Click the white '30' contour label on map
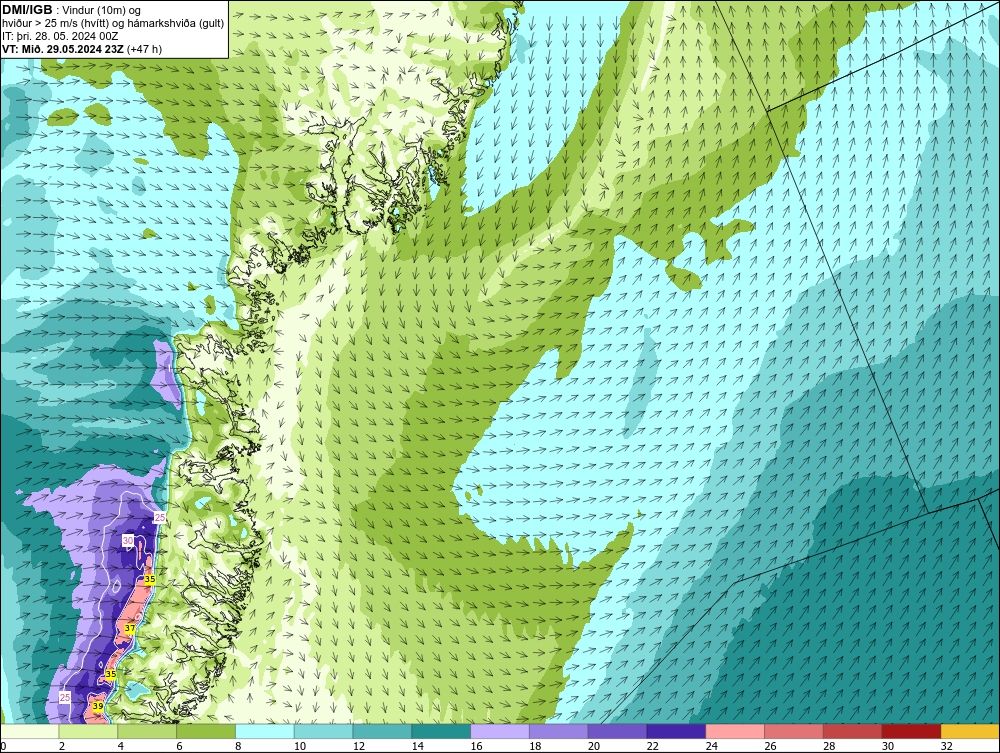The image size is (1000, 753). click(128, 541)
